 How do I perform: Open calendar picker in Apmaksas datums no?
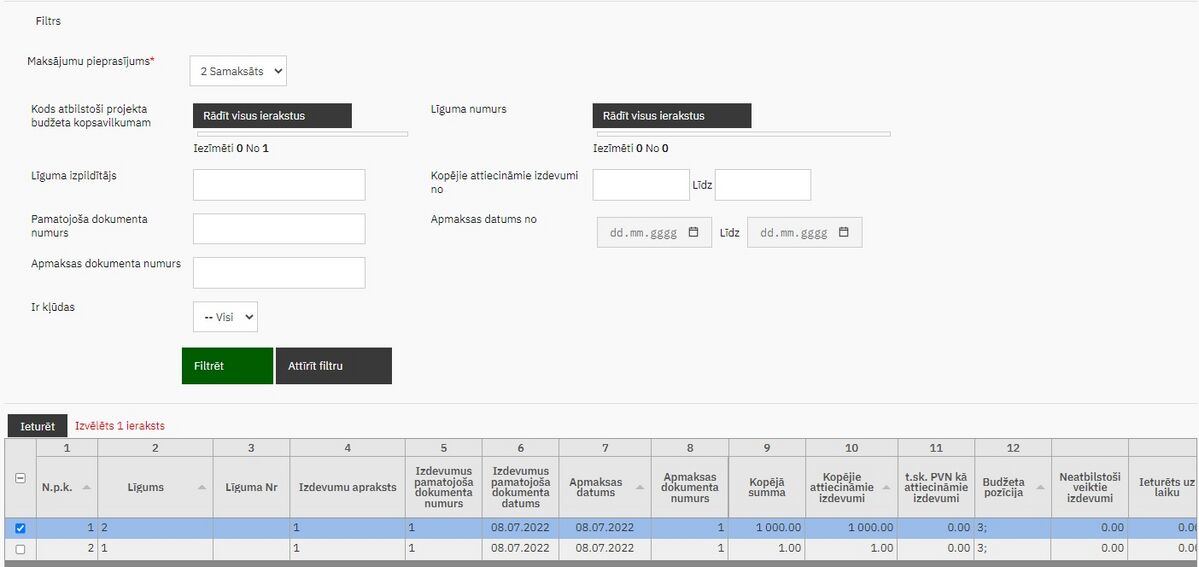[694, 233]
